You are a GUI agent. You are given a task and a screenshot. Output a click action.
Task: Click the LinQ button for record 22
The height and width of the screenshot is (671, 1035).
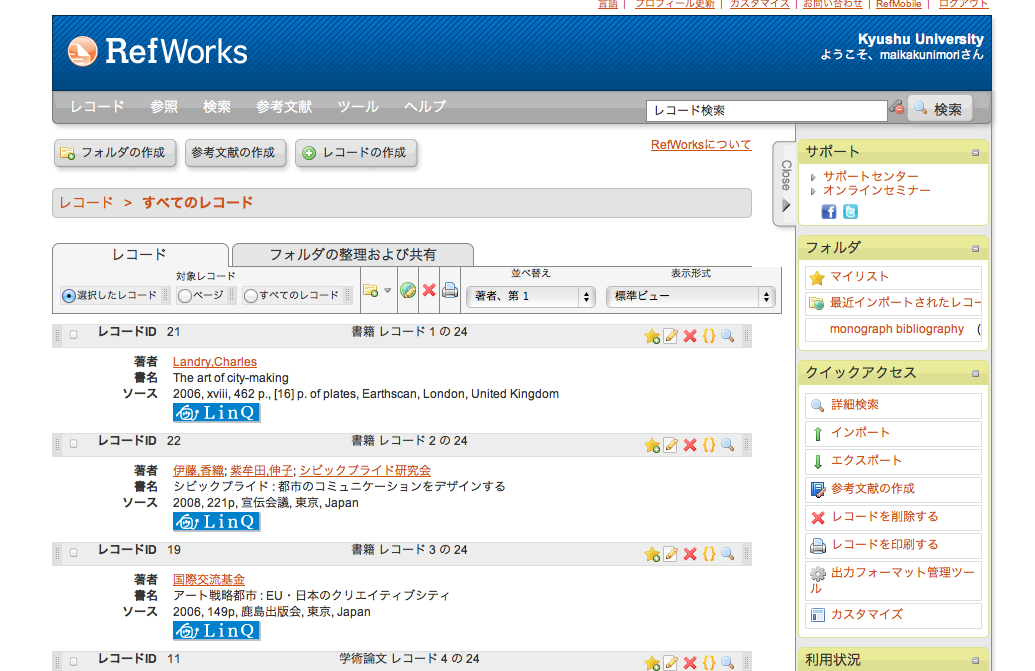click(217, 522)
